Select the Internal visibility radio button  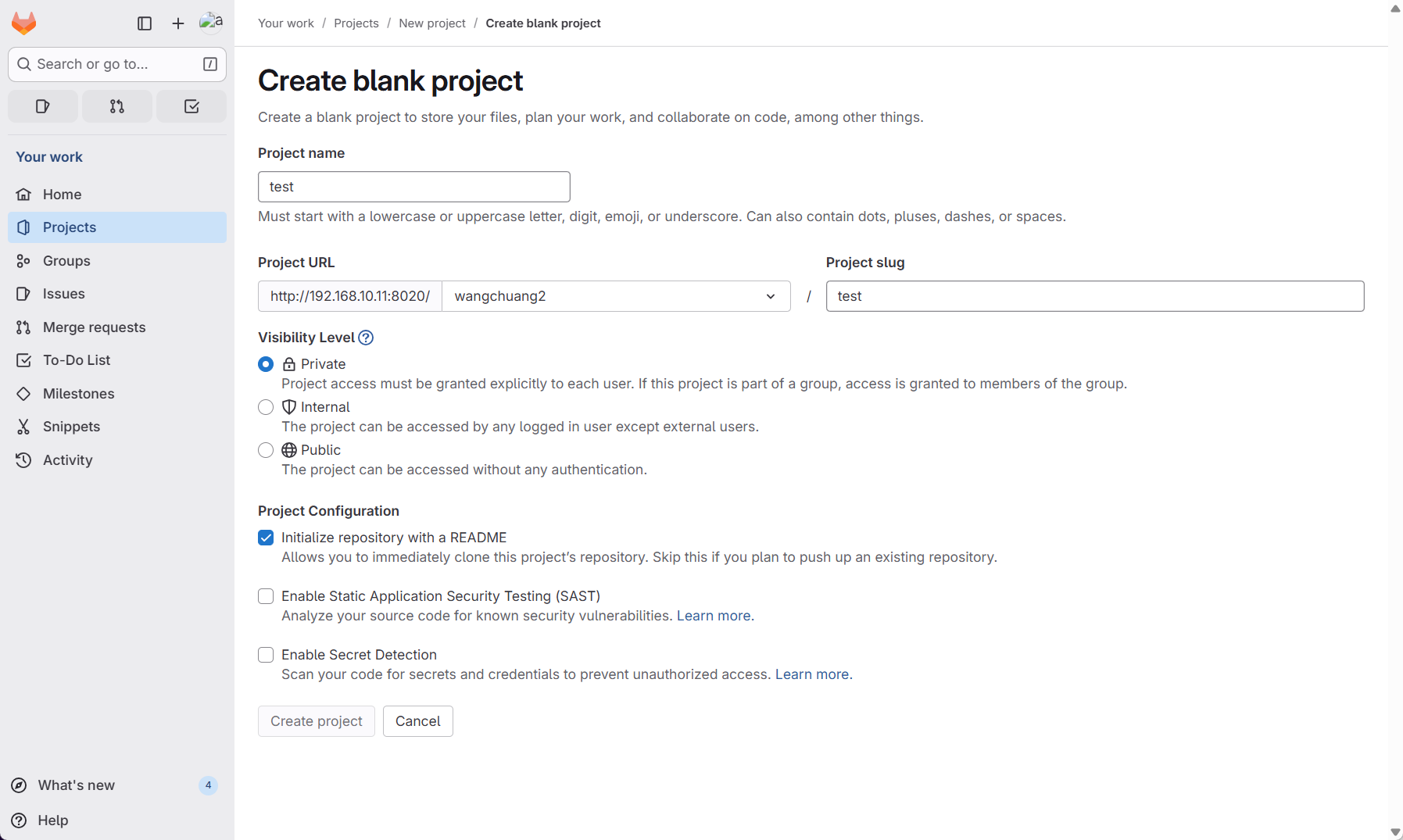266,407
